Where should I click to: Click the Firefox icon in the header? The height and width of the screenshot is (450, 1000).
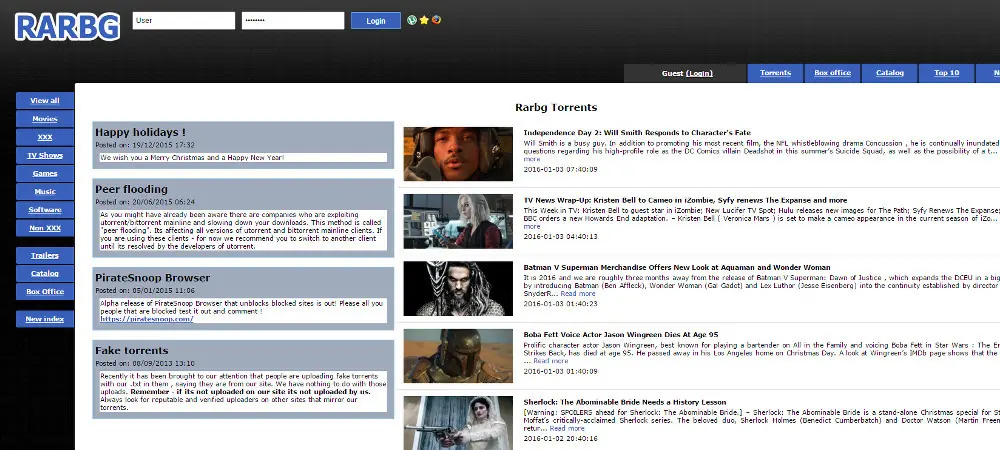[x=436, y=20]
